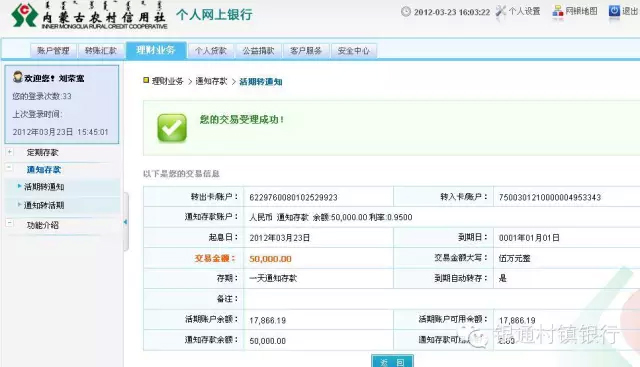640x367 pixels.
Task: Open 网银地图 sitemap icon
Action: coord(558,11)
